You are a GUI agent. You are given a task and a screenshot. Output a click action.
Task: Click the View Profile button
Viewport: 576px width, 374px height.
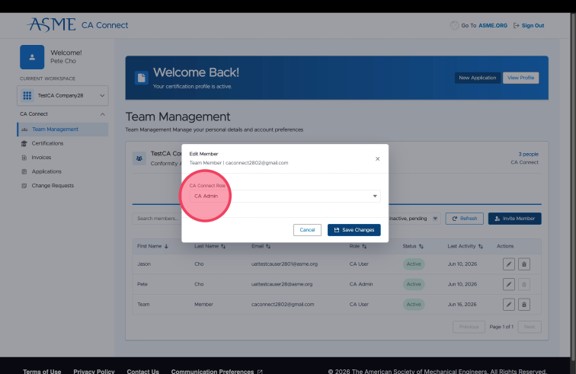(521, 78)
